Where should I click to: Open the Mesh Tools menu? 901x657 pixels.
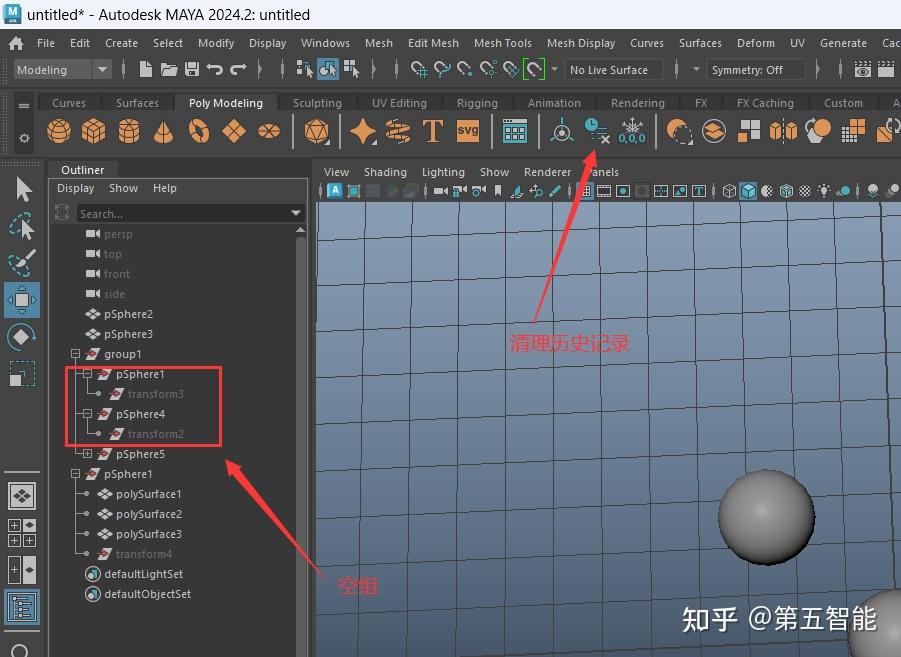click(x=503, y=43)
